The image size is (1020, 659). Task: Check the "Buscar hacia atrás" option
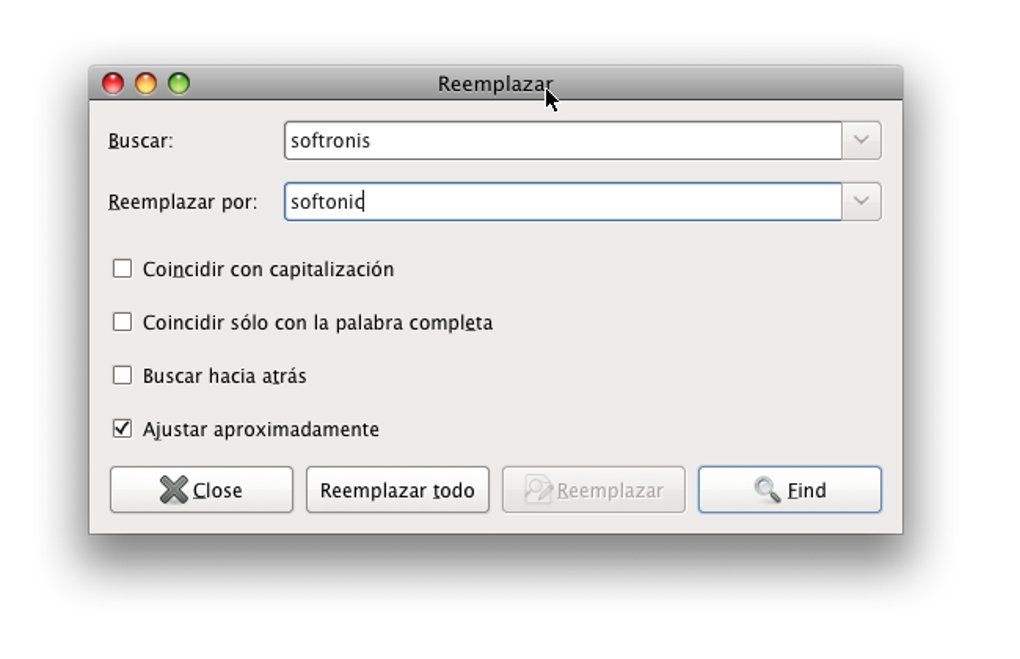pos(122,376)
